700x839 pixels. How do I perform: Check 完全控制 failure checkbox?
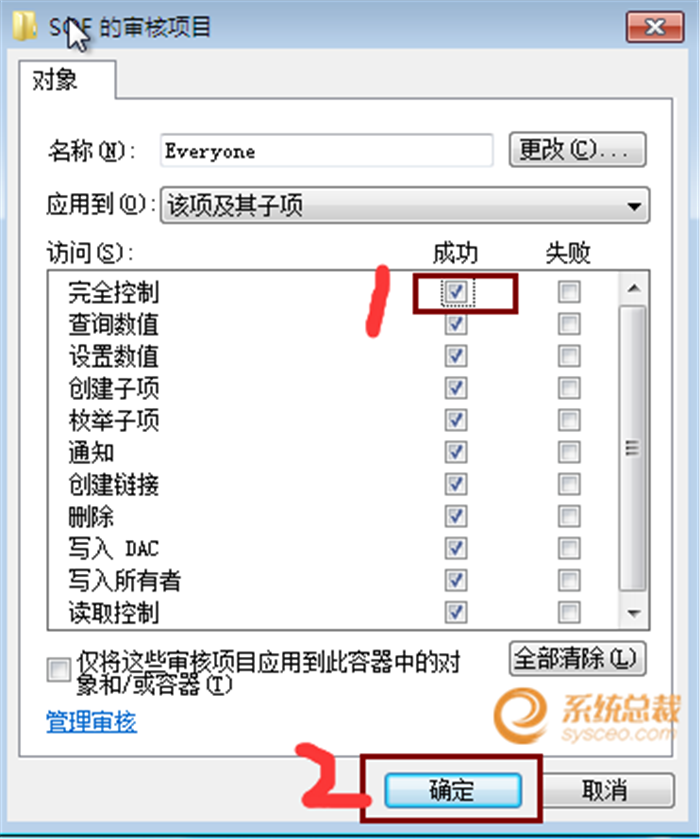click(569, 292)
